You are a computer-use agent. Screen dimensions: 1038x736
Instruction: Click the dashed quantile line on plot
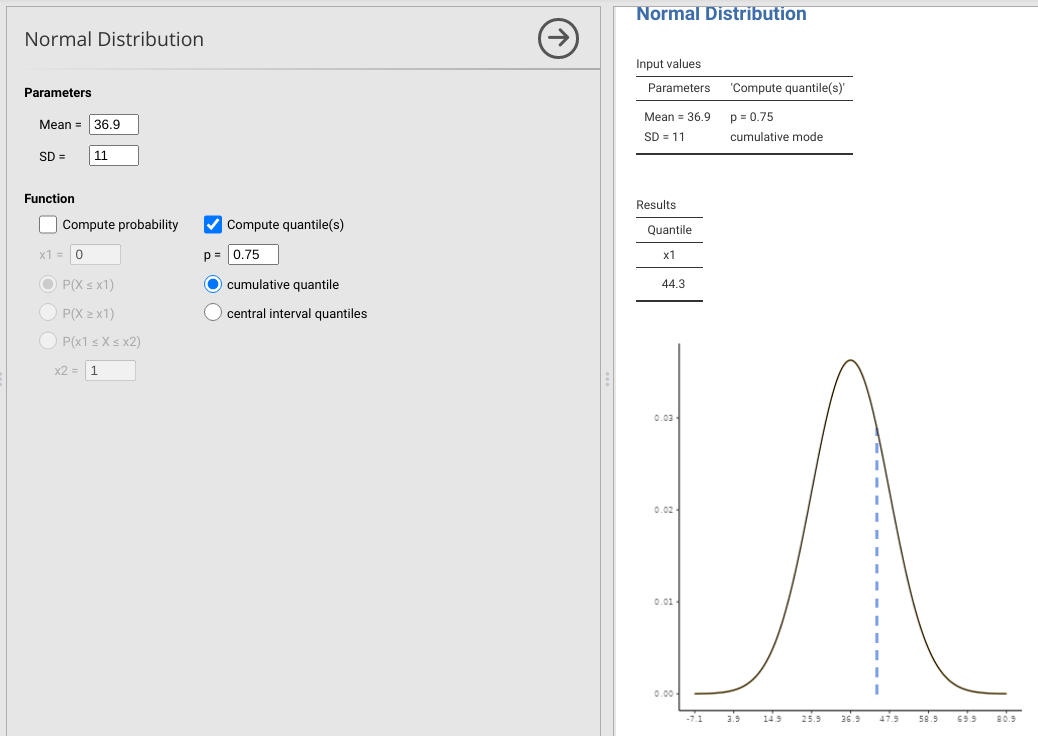(877, 560)
